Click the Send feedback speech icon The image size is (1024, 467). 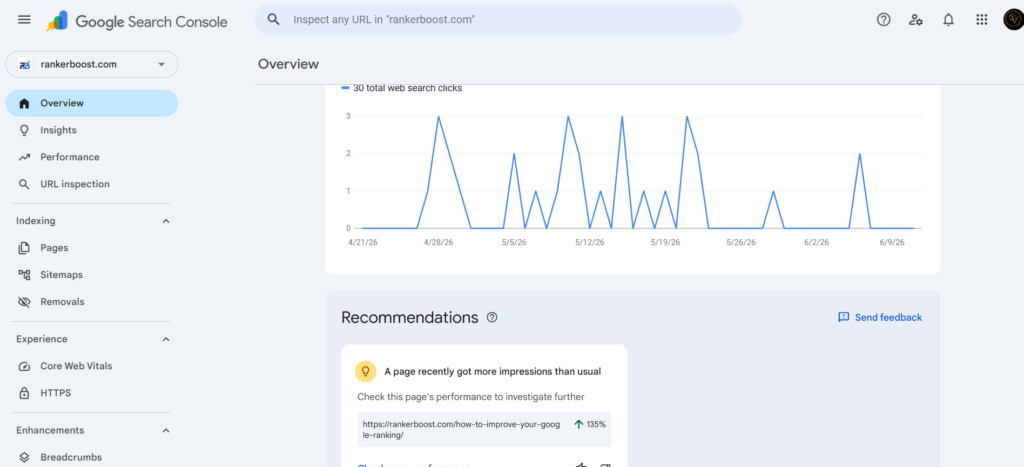coord(844,317)
